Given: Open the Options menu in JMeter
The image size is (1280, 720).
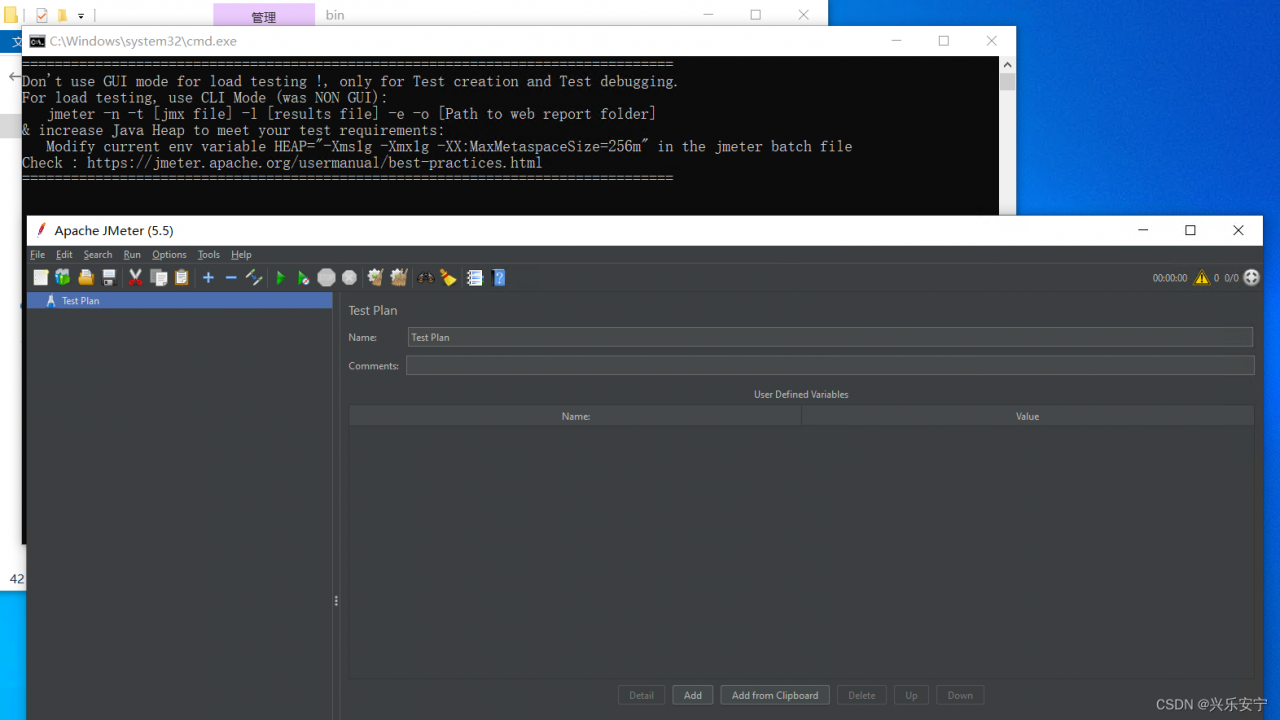Looking at the screenshot, I should click(169, 255).
